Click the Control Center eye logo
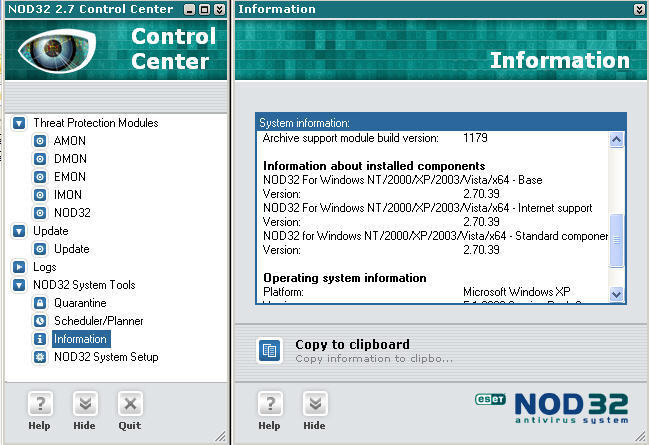 tap(57, 51)
